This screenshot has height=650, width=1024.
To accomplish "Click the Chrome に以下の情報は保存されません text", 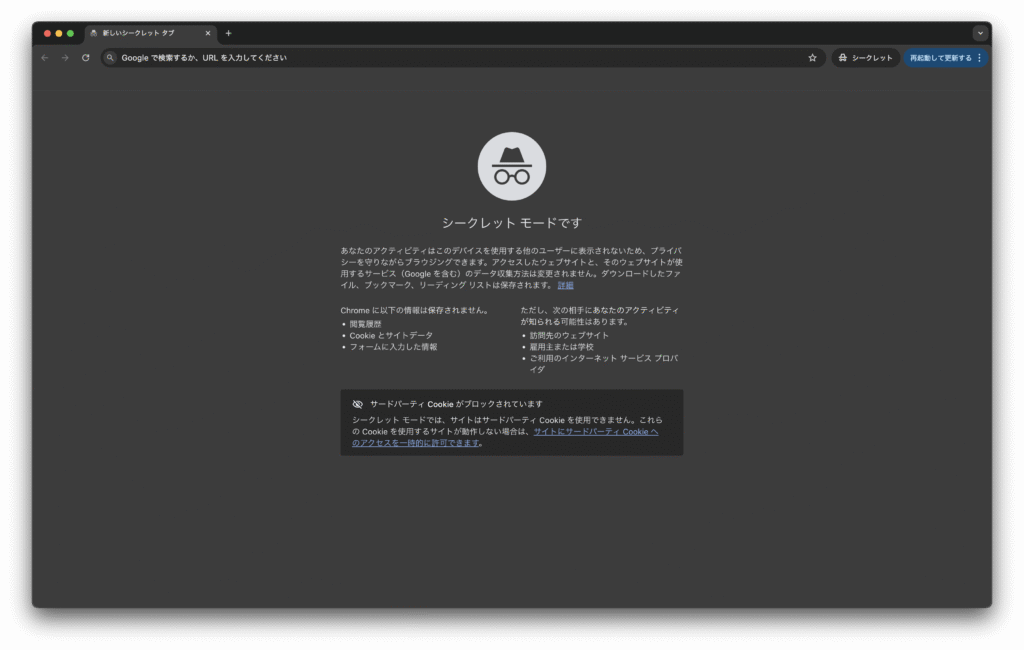I will coord(415,311).
